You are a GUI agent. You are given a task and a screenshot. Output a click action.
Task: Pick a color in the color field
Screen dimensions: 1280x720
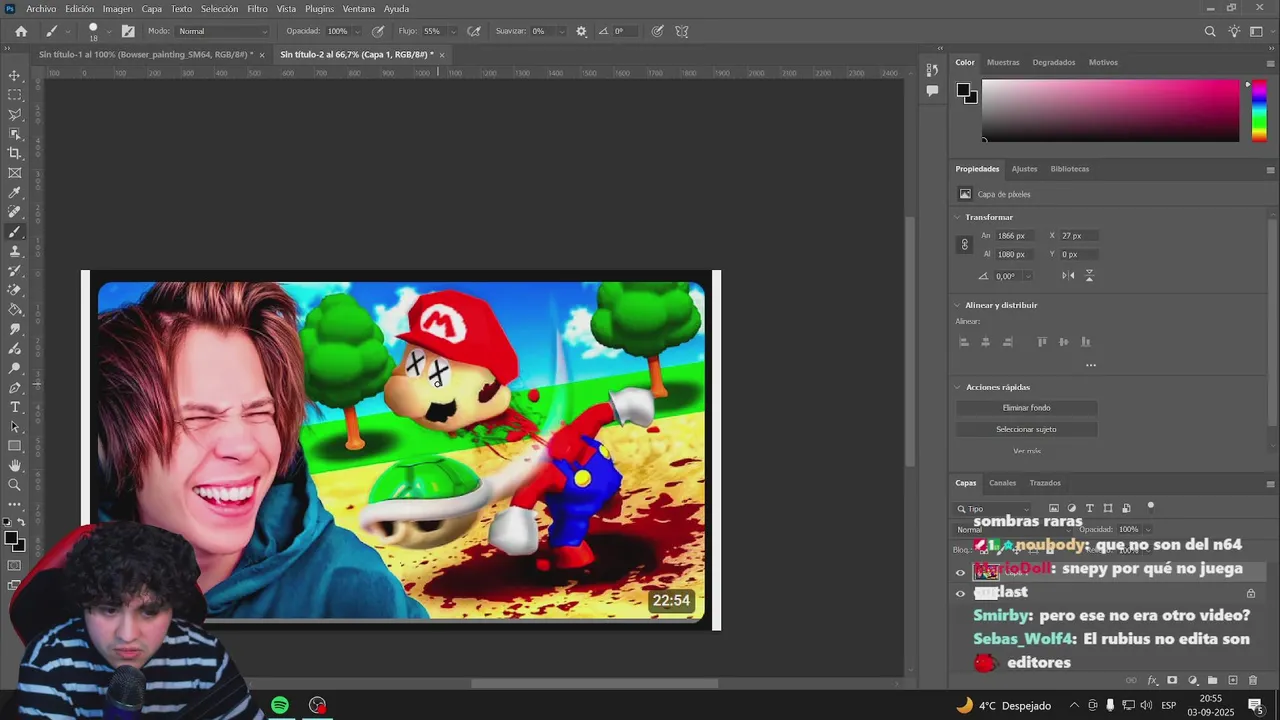tap(1110, 110)
